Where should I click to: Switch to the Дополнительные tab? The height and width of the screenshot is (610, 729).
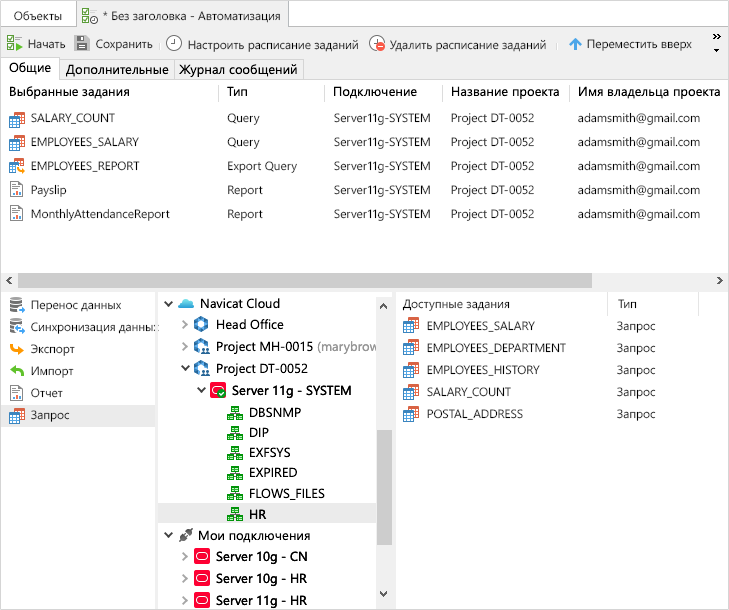click(x=117, y=70)
